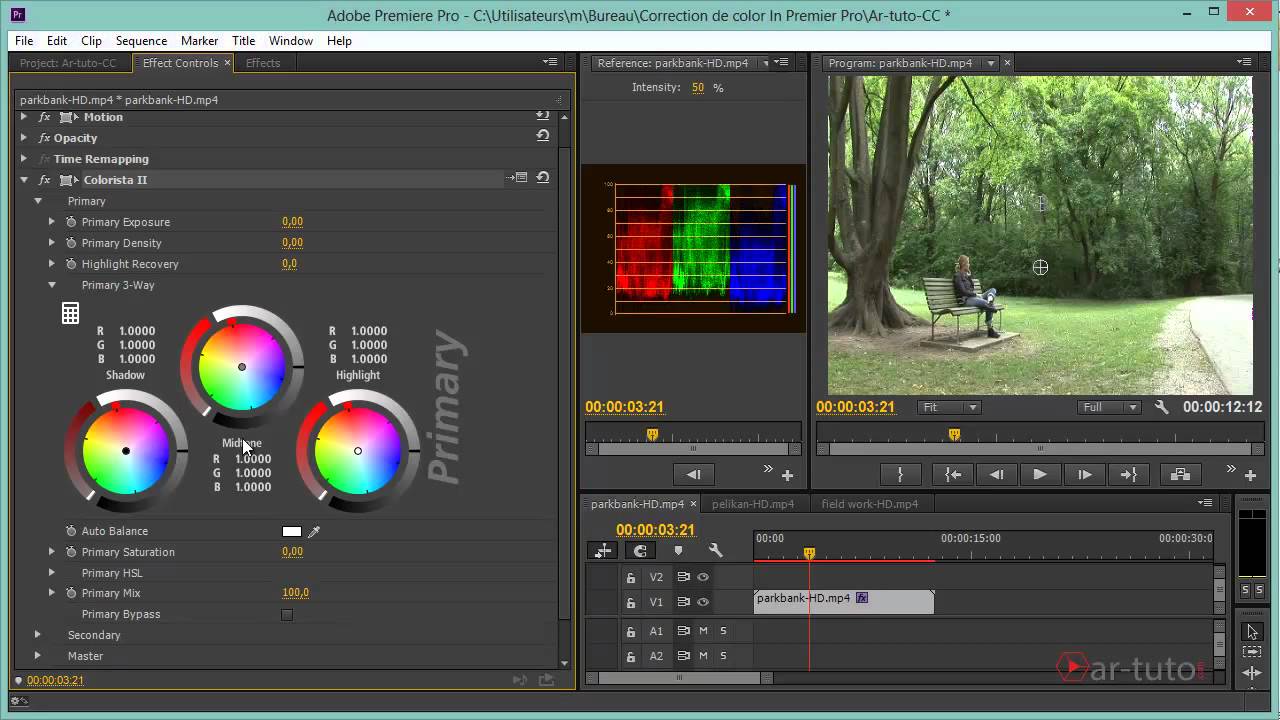Toggle timeline Snap magnet icon
This screenshot has width=1280, height=720.
click(x=641, y=551)
